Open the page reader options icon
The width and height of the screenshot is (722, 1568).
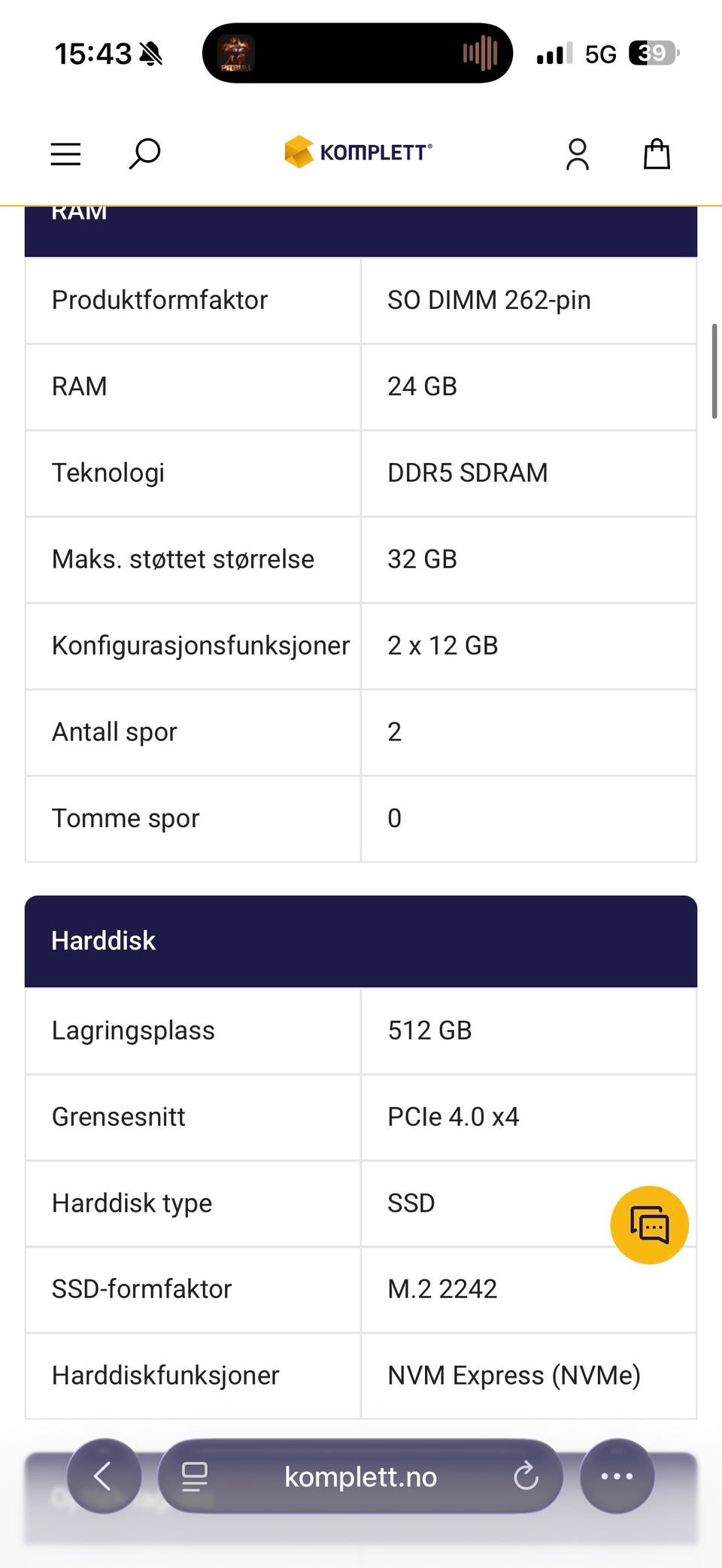195,1476
